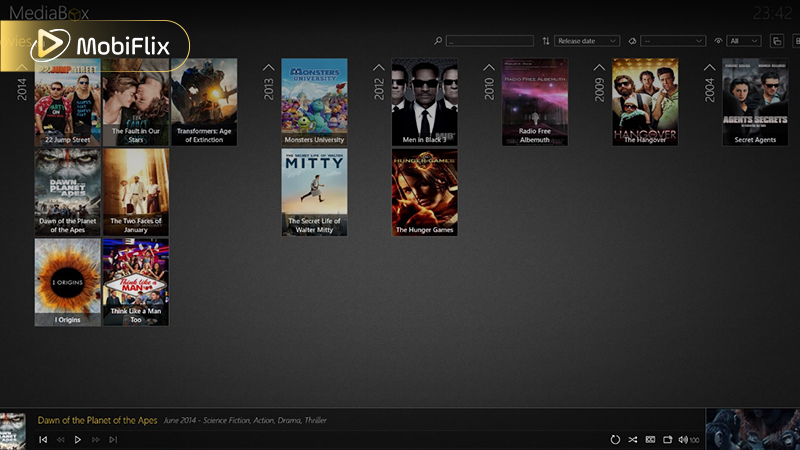This screenshot has height=450, width=800.
Task: Open Transformers: Age of Extinction poster
Action: coord(204,102)
